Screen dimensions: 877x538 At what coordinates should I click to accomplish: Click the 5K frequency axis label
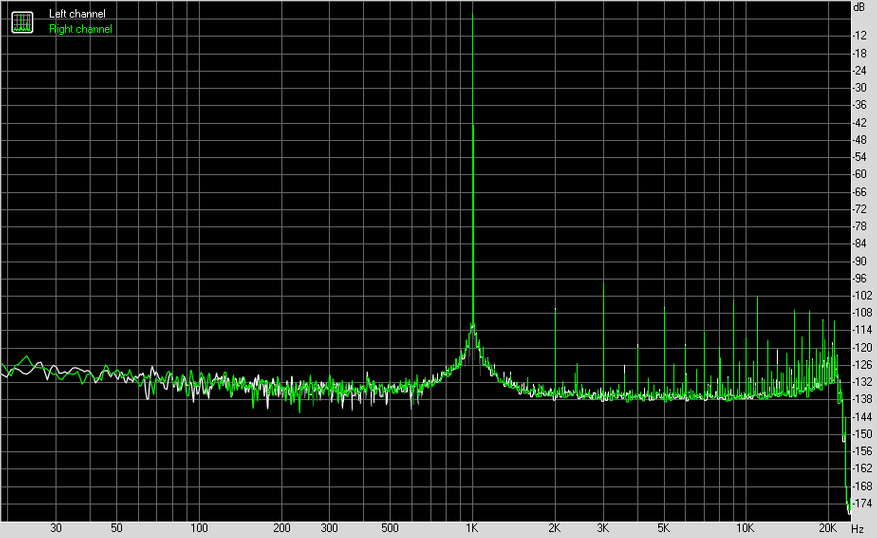tap(663, 528)
